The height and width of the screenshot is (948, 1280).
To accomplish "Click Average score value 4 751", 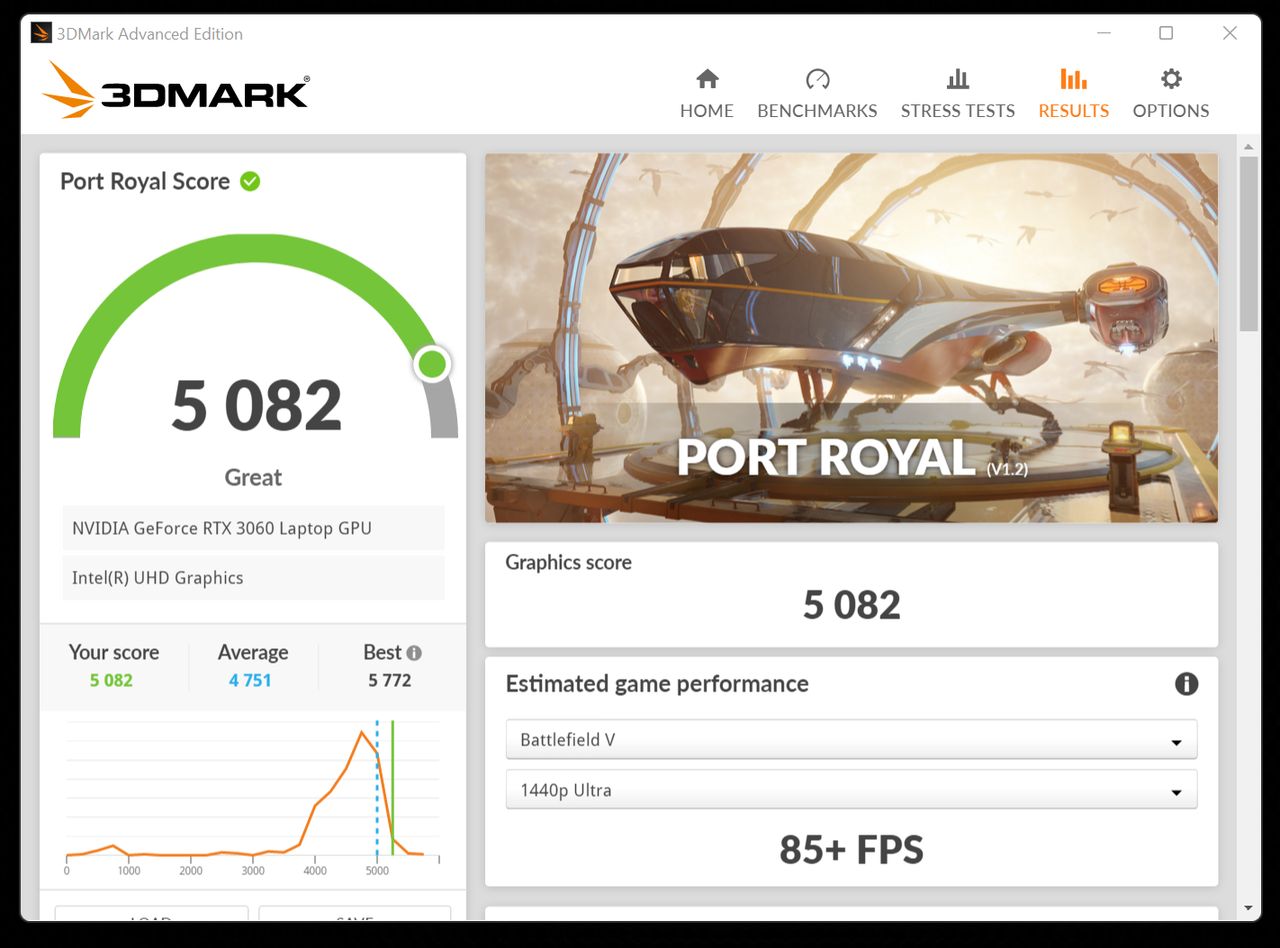I will (x=250, y=680).
